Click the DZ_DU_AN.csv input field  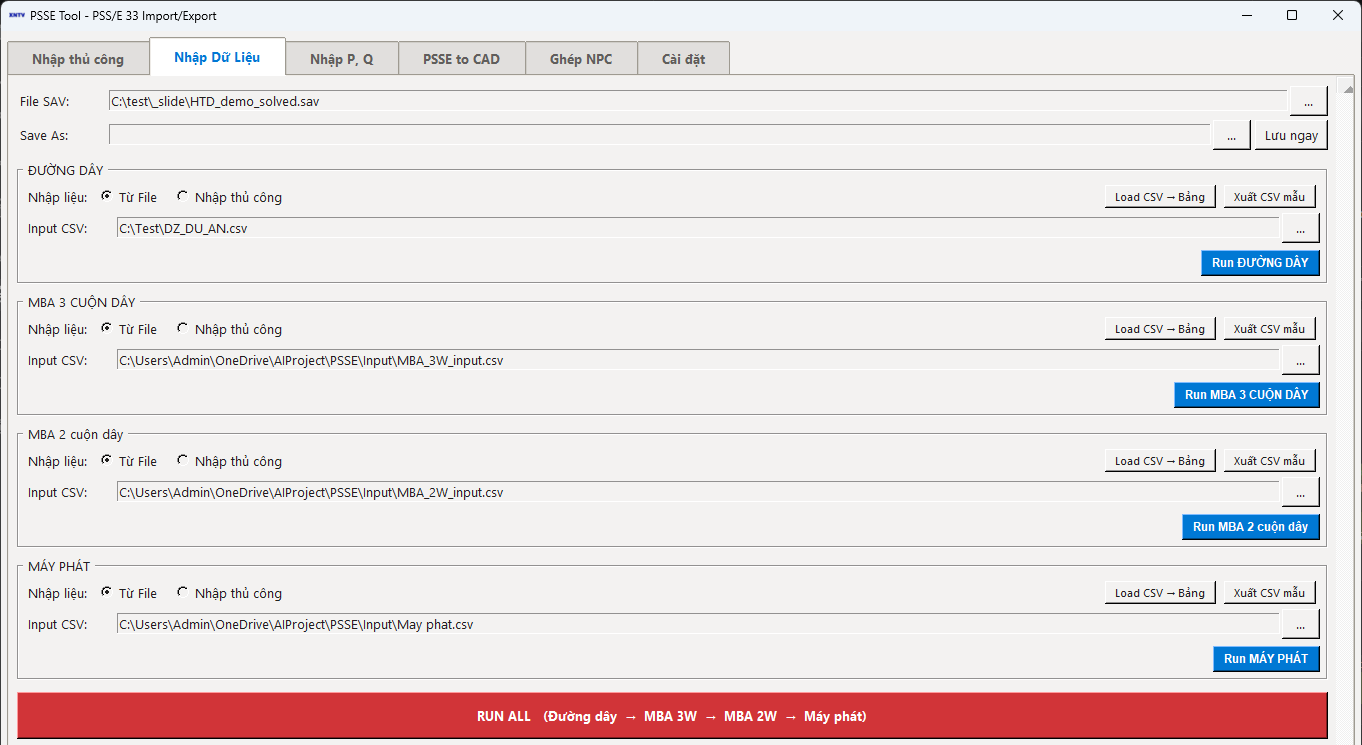tap(698, 229)
